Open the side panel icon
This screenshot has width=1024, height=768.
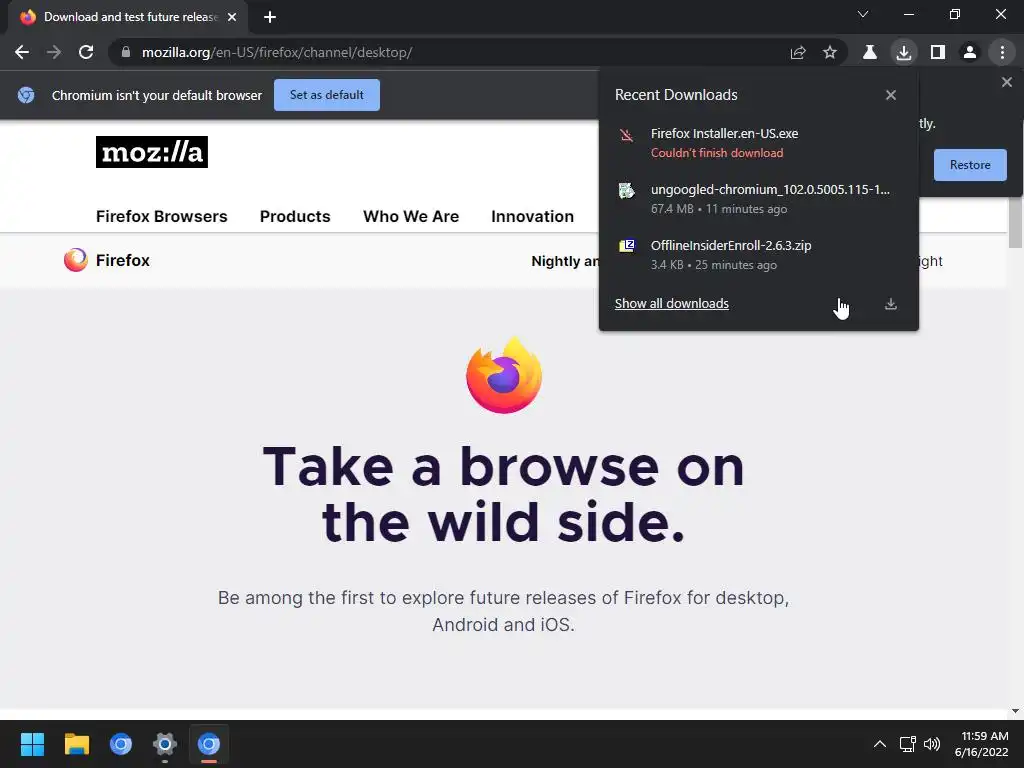click(x=938, y=52)
